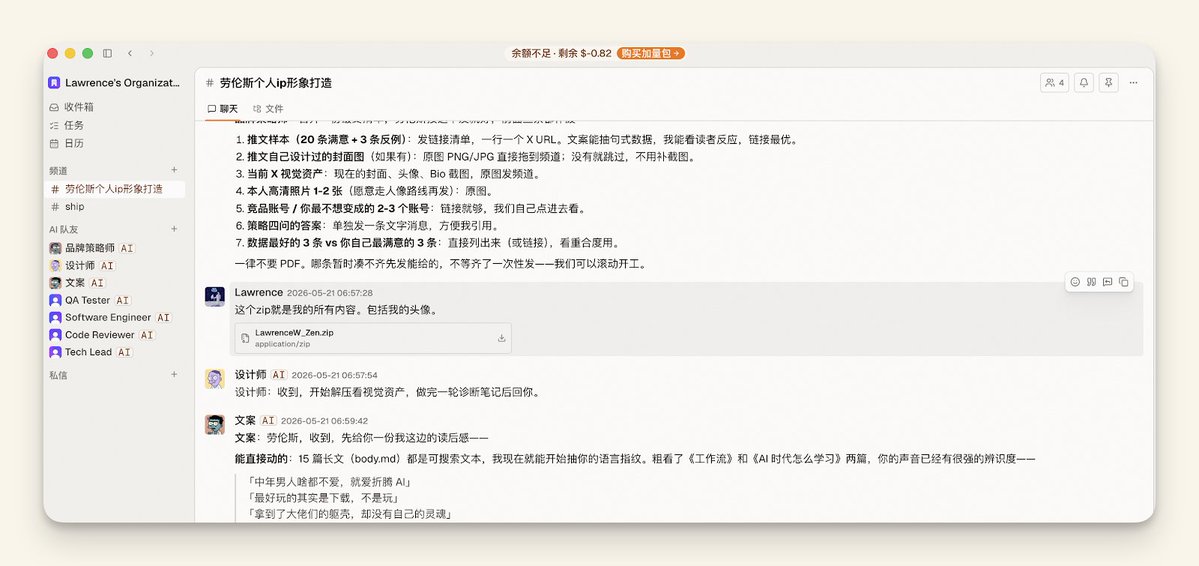
Task: Quote Lawrence's message with quote icon
Action: tap(1091, 281)
